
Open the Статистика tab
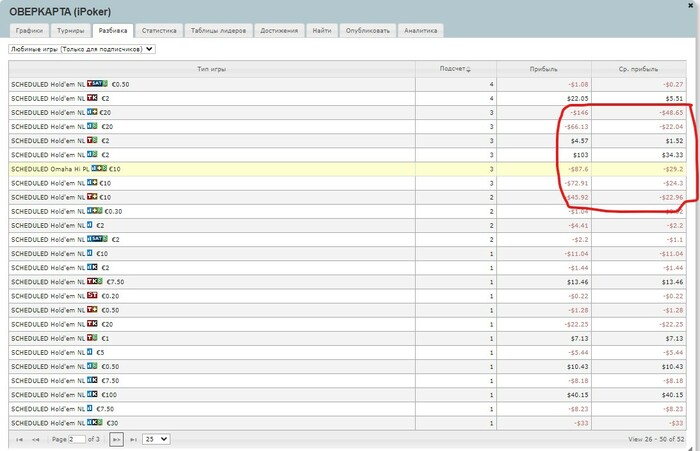click(159, 31)
